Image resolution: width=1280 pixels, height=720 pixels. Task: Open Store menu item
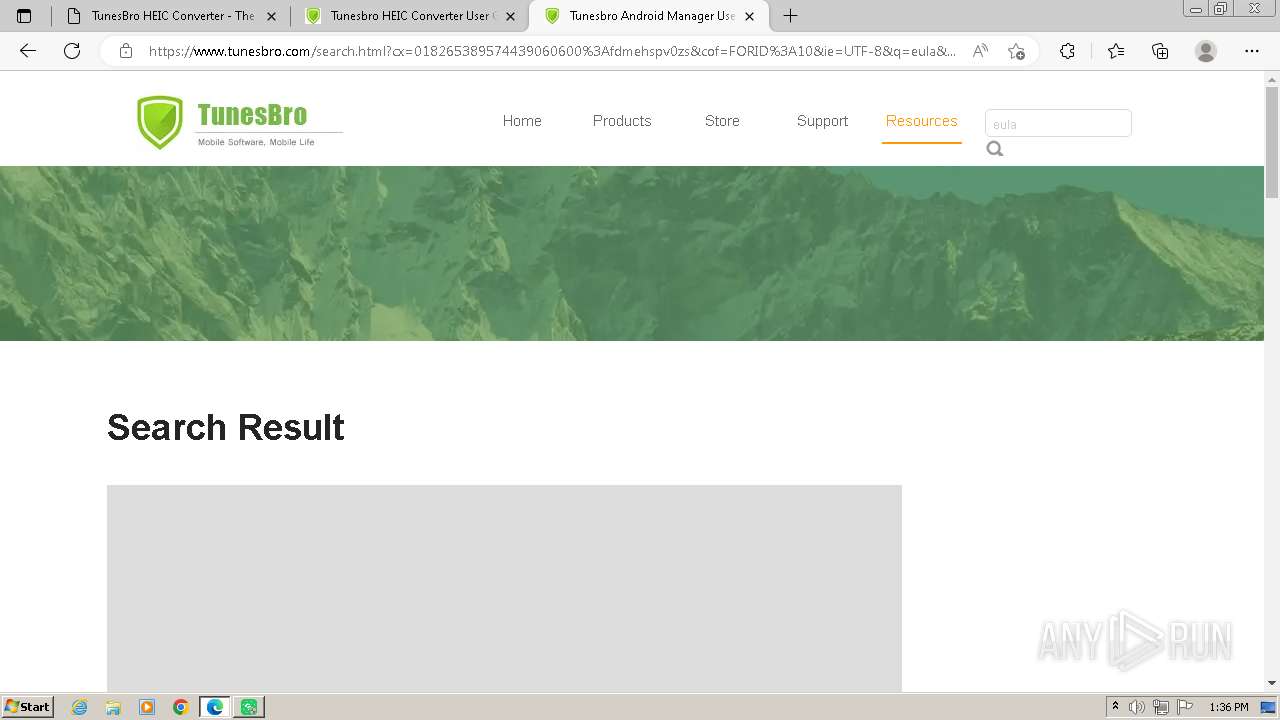(x=722, y=121)
